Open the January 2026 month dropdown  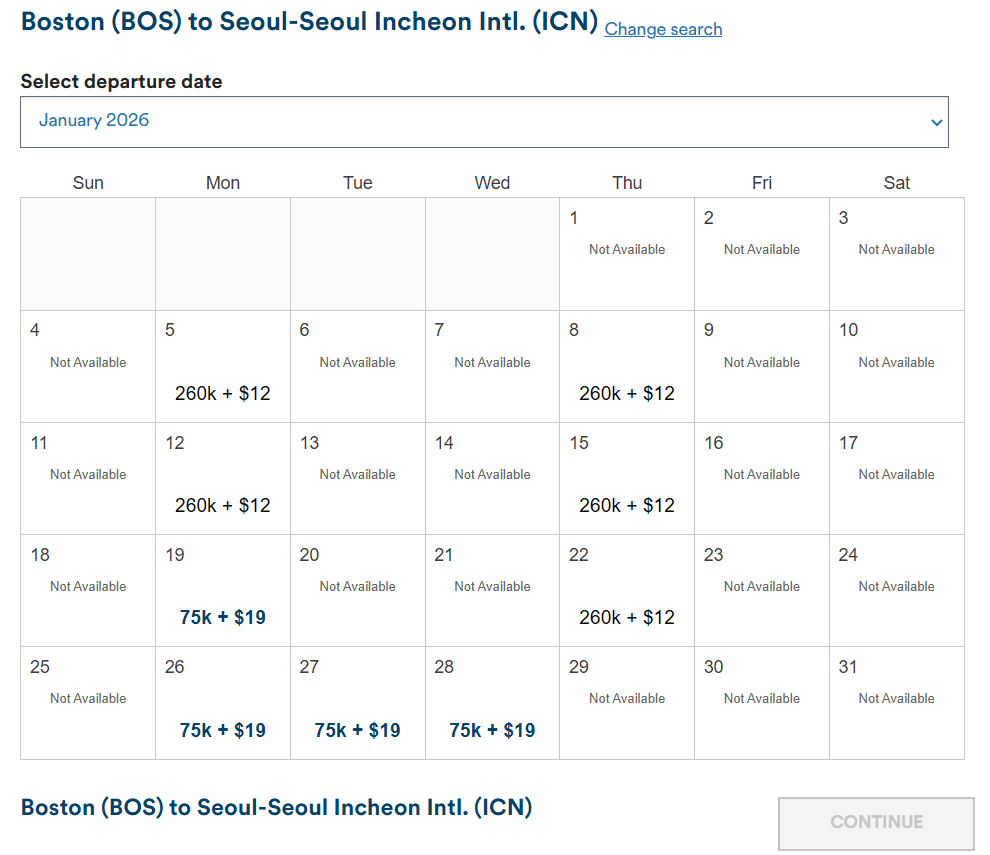pyautogui.click(x=484, y=122)
